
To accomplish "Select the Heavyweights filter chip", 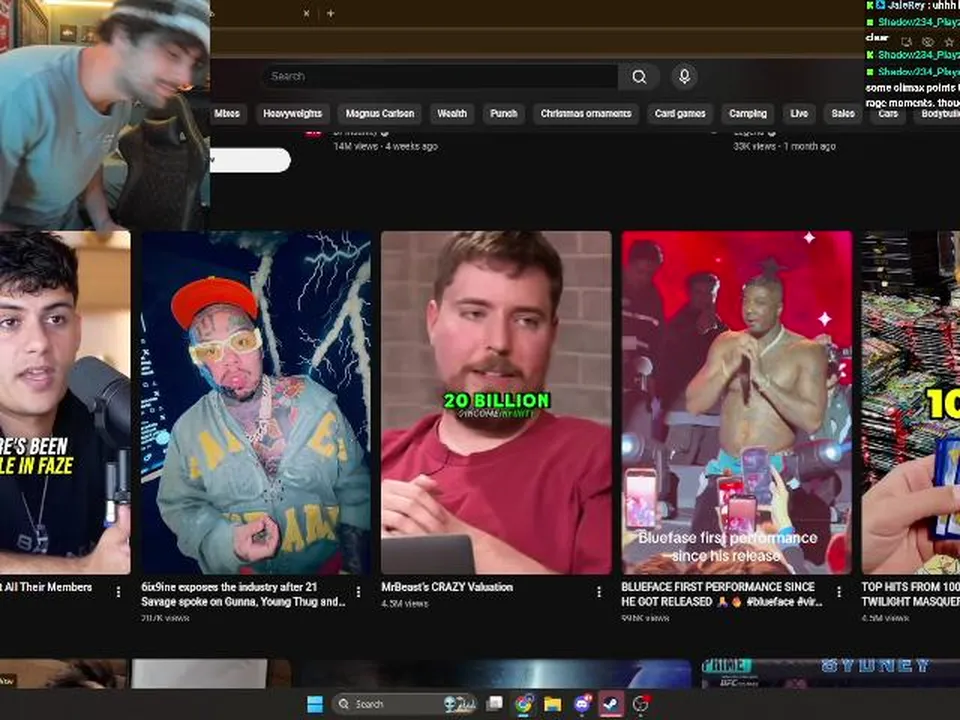I will pyautogui.click(x=293, y=113).
